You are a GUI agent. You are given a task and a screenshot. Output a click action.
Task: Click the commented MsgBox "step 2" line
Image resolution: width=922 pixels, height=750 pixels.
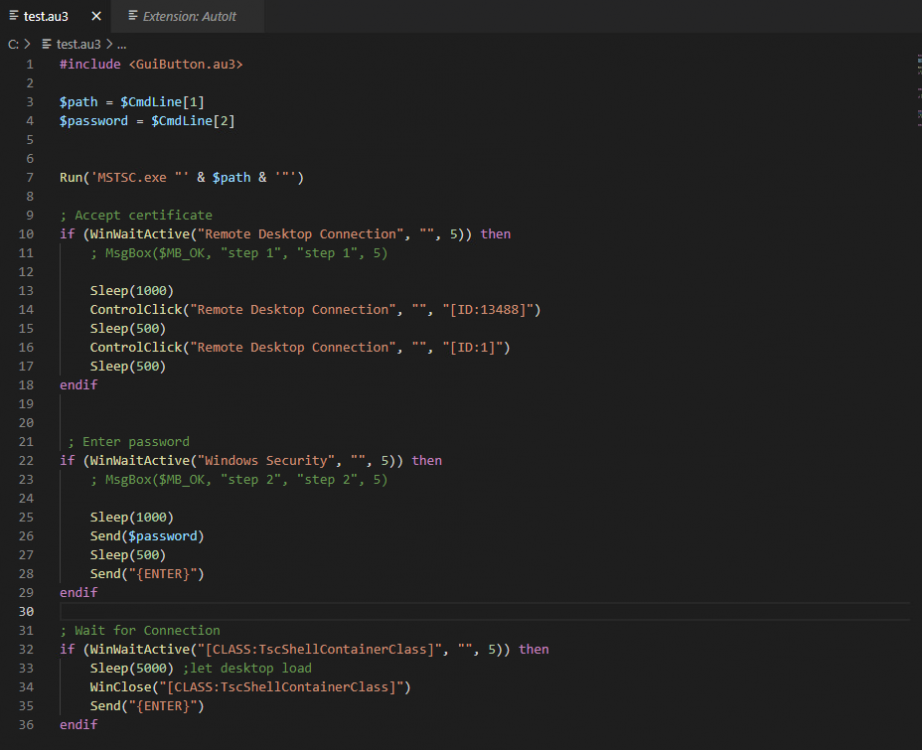(239, 479)
